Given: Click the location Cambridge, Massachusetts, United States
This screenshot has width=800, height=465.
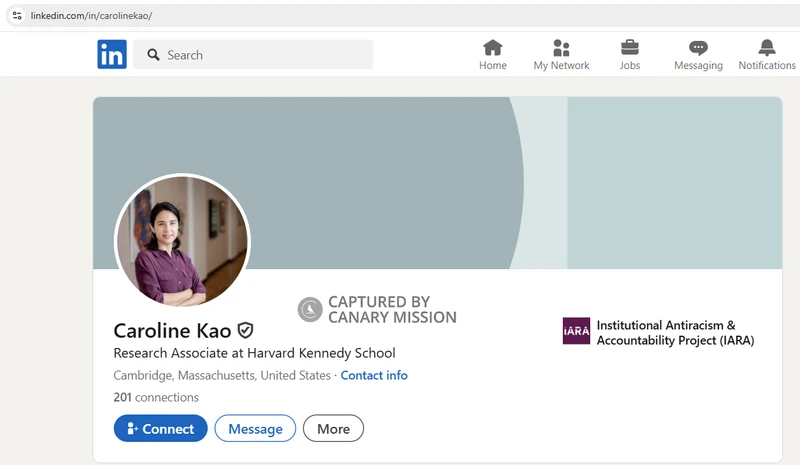Looking at the screenshot, I should click(222, 375).
